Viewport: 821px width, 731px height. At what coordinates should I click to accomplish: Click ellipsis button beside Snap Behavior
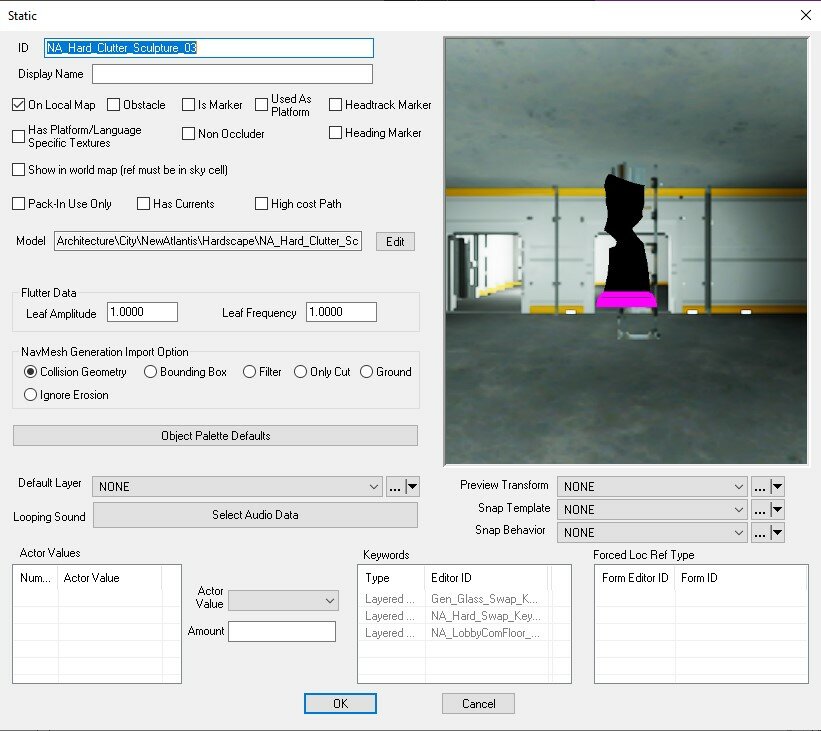[x=760, y=533]
